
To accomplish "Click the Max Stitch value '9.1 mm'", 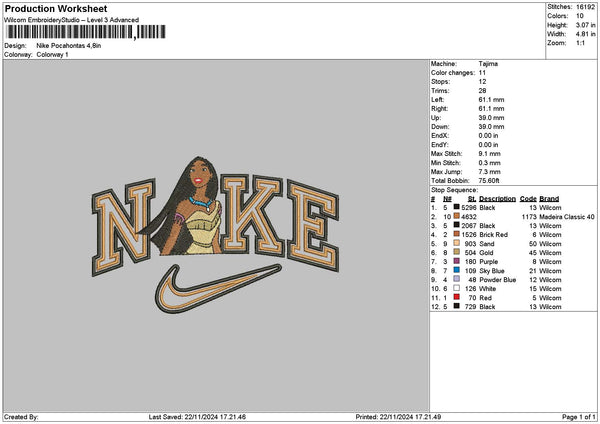I will (489, 154).
